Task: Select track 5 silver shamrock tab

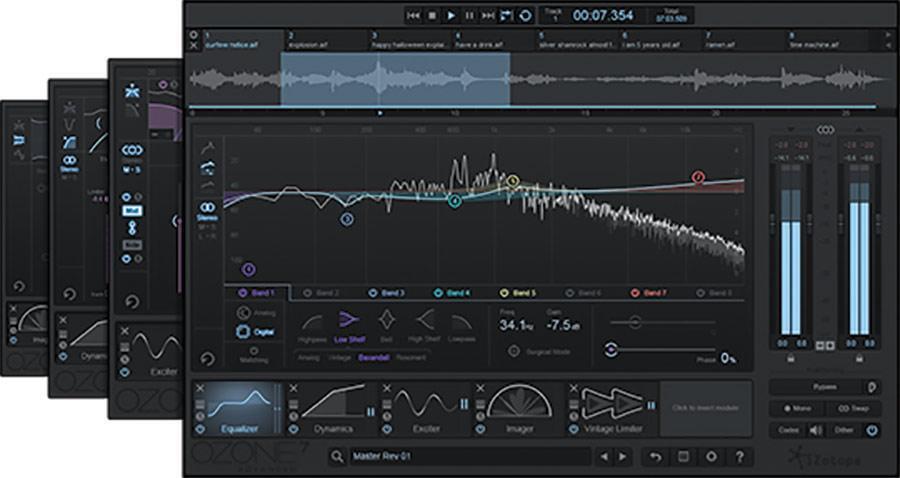Action: [x=577, y=40]
